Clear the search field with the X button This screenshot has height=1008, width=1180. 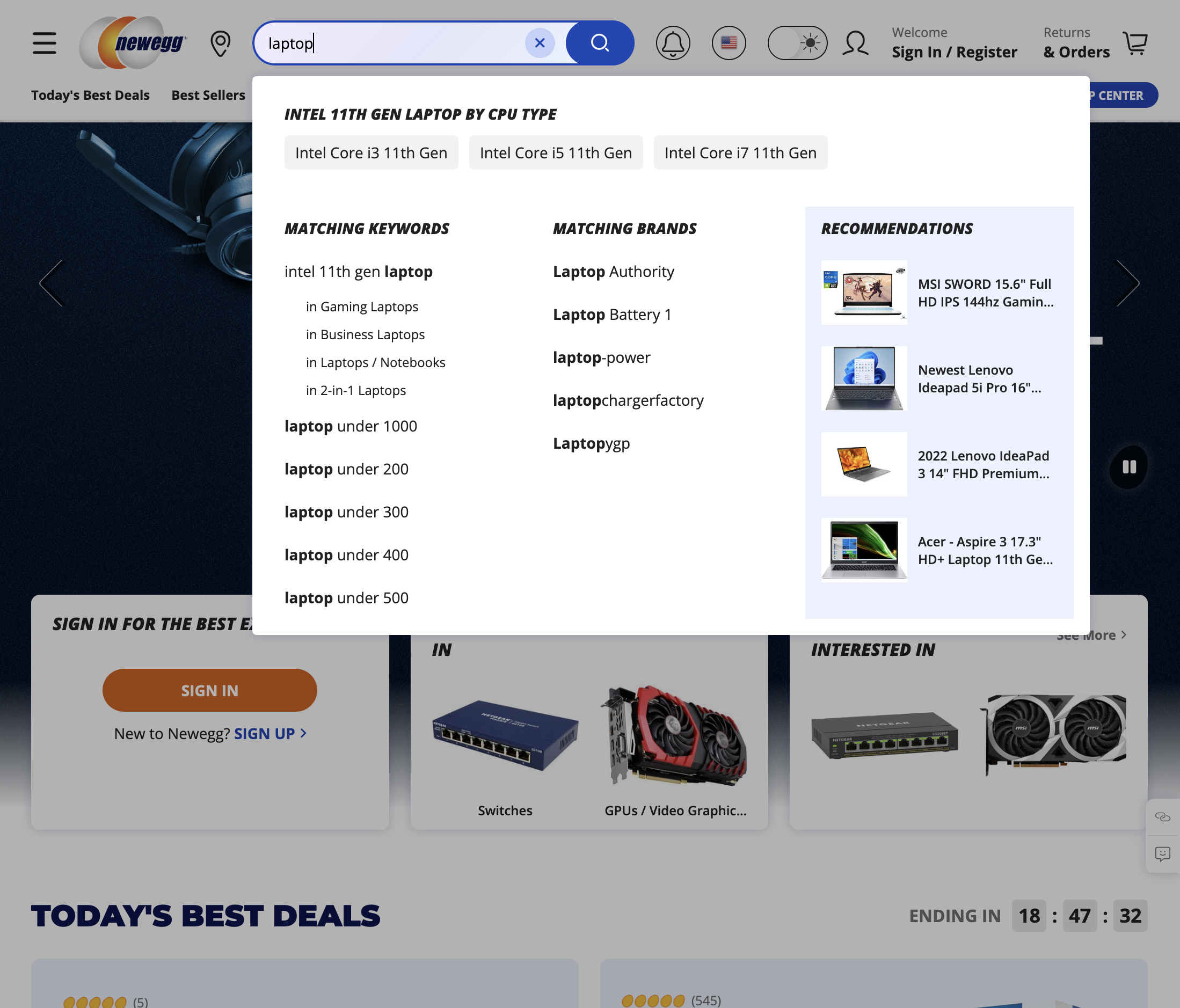pos(540,43)
